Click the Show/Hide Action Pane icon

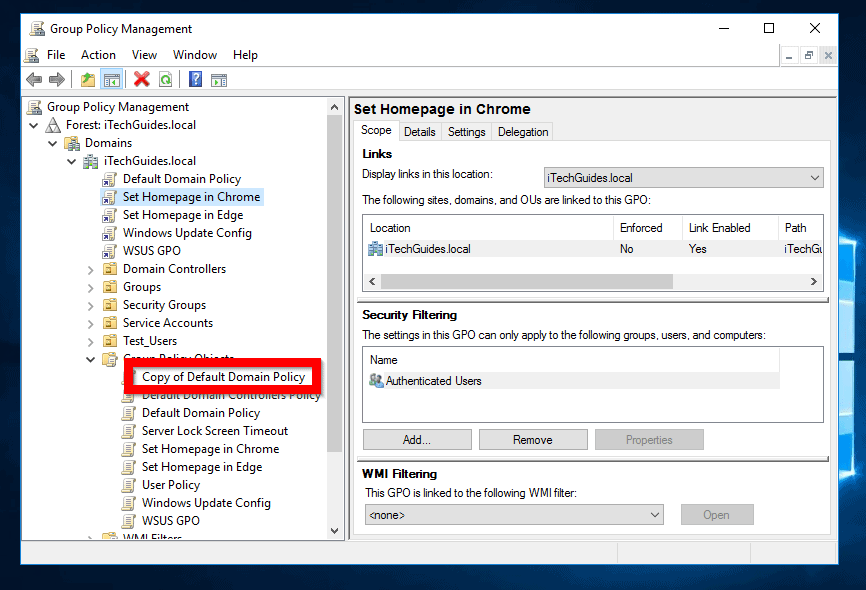(x=219, y=80)
